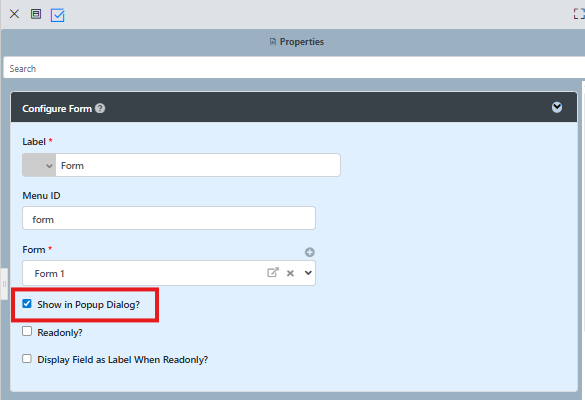Click the help question mark beside Configure Form

pos(100,108)
